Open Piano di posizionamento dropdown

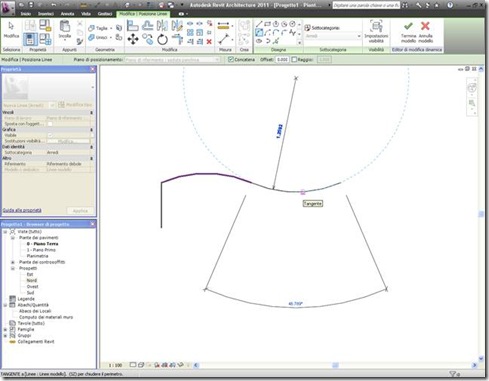(172, 60)
